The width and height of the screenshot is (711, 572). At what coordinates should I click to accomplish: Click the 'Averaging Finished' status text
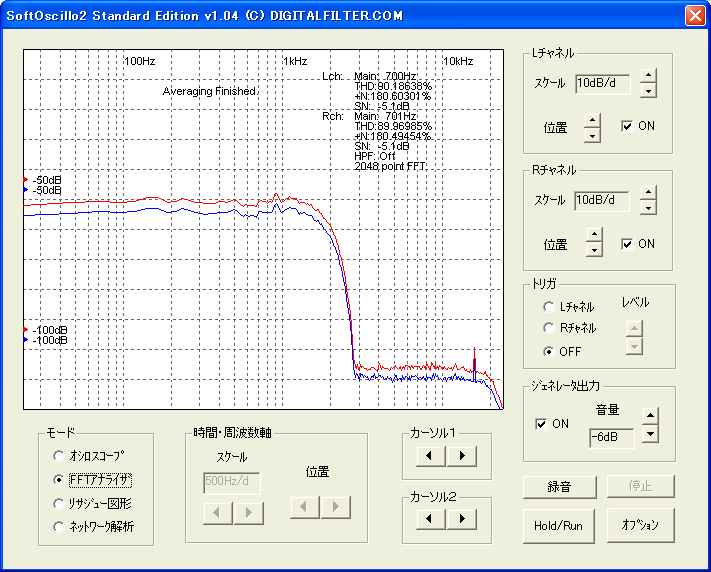click(x=210, y=91)
